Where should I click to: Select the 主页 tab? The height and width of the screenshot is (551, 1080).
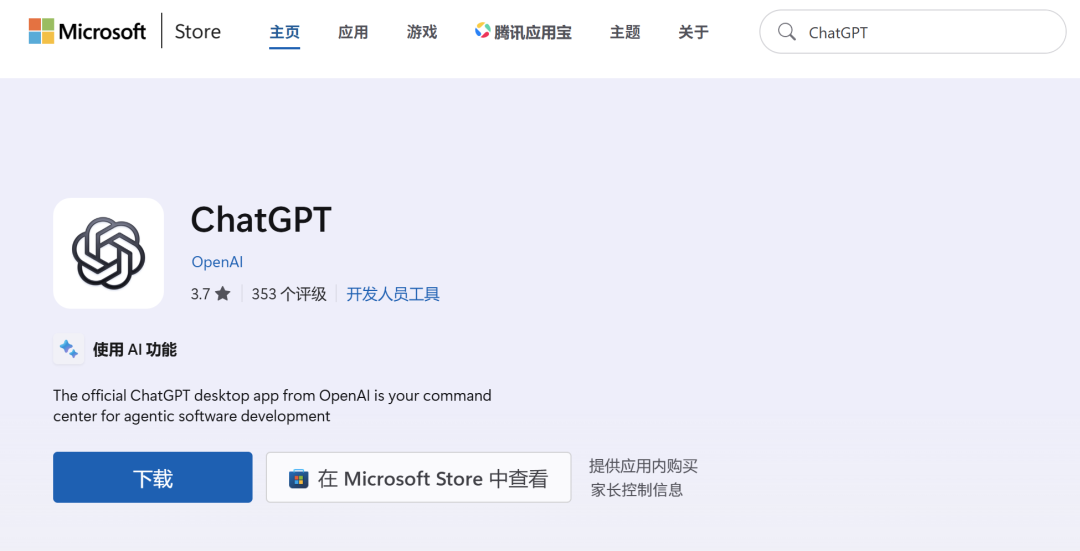tap(284, 32)
